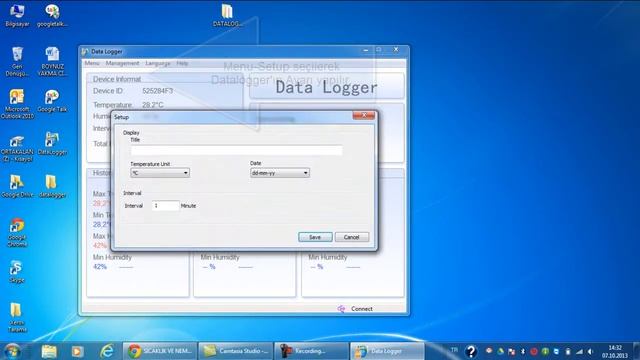Open the Google Drive desktop icon
Viewport: 640px width, 360px height.
point(17,186)
